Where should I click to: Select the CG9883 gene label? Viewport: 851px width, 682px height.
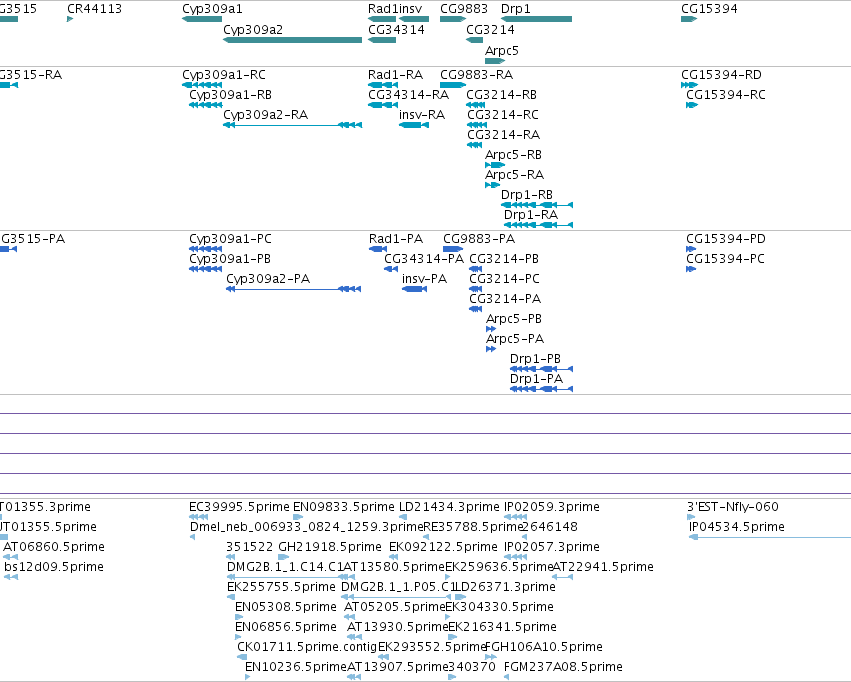[464, 9]
